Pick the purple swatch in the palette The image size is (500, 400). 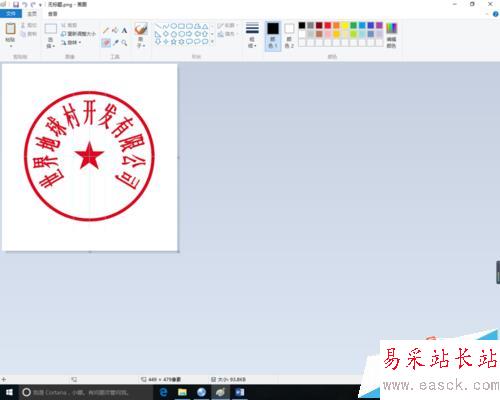379,25
